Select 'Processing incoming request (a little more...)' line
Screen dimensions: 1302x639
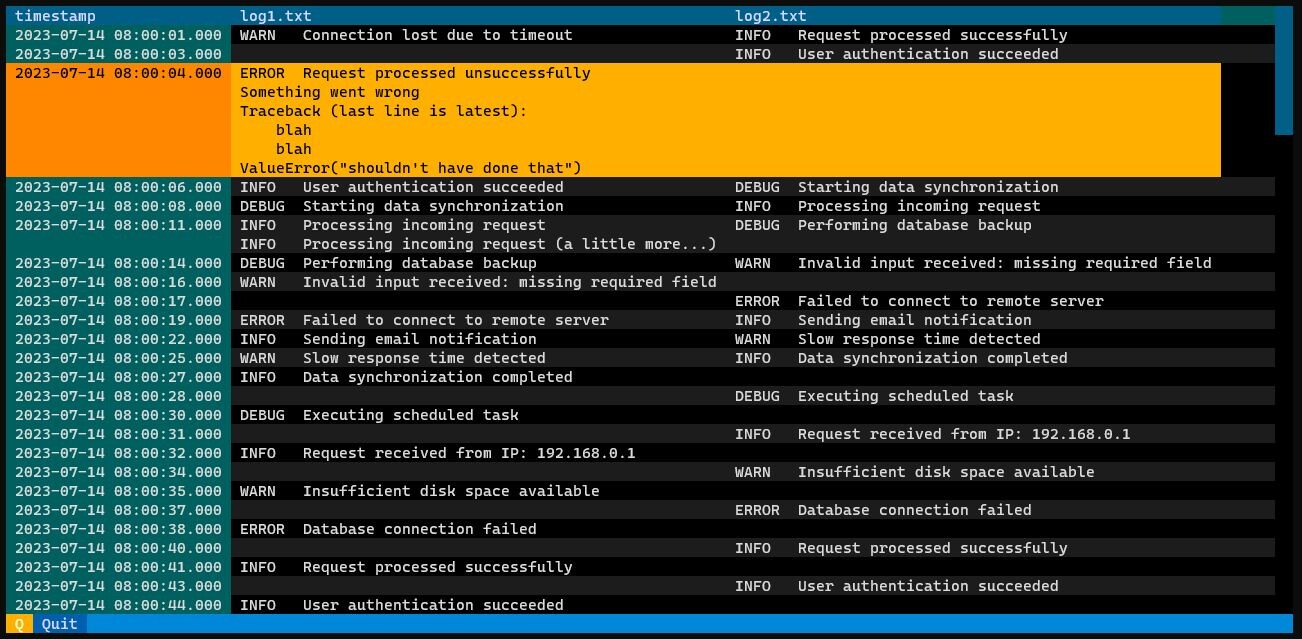509,244
